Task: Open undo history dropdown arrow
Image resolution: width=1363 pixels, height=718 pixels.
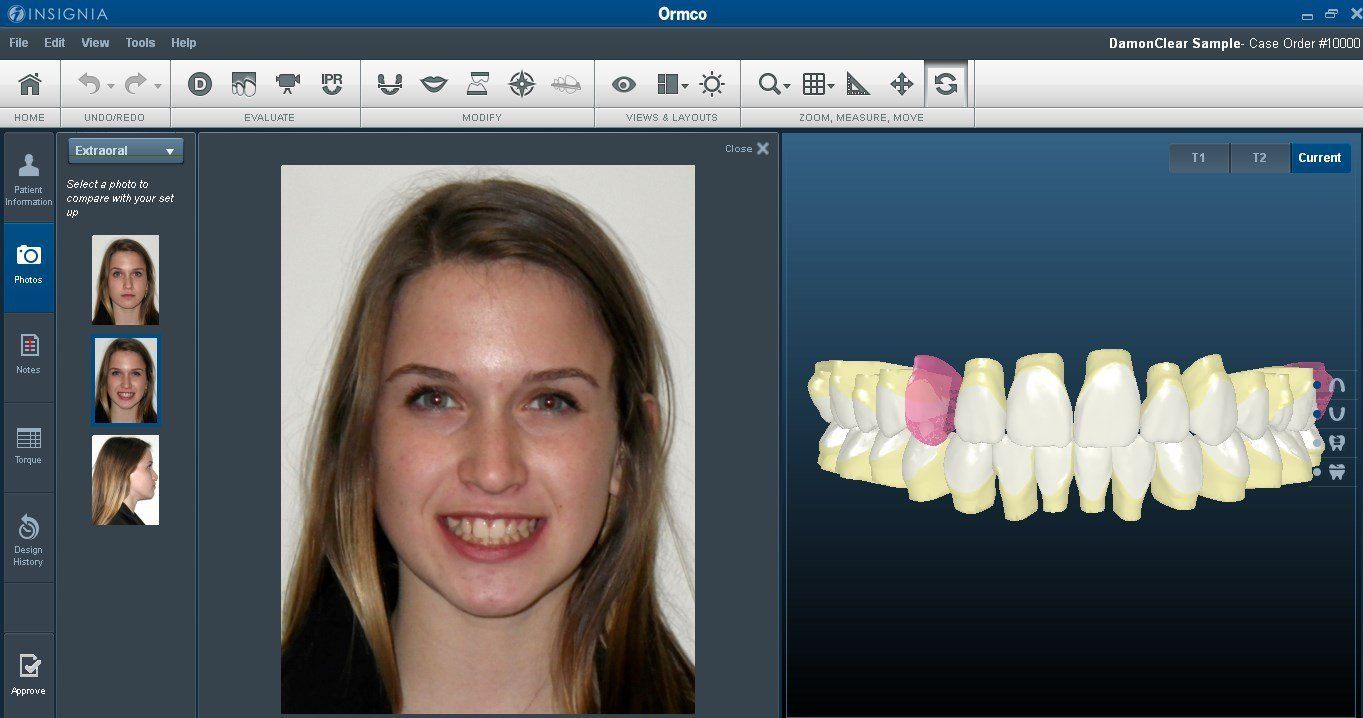Action: point(111,87)
